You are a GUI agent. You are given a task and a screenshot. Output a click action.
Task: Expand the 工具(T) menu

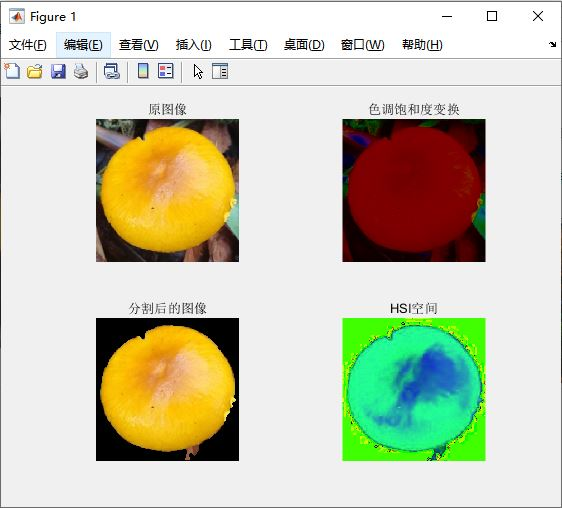pyautogui.click(x=248, y=45)
